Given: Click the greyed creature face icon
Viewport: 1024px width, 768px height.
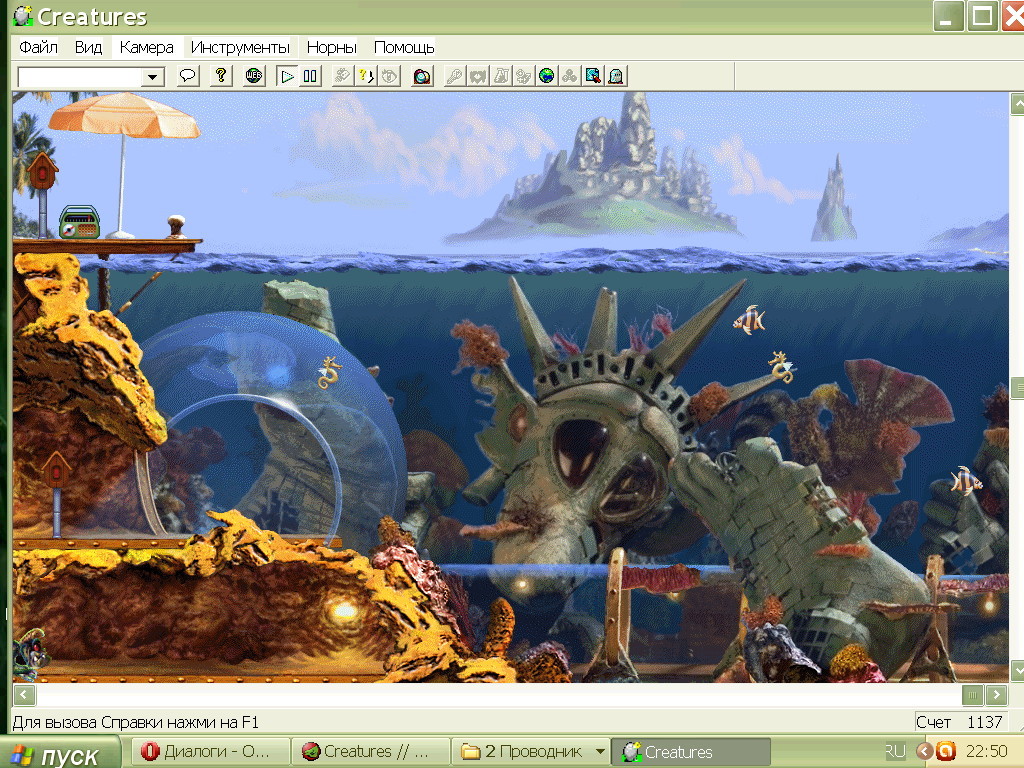Looking at the screenshot, I should (389, 76).
